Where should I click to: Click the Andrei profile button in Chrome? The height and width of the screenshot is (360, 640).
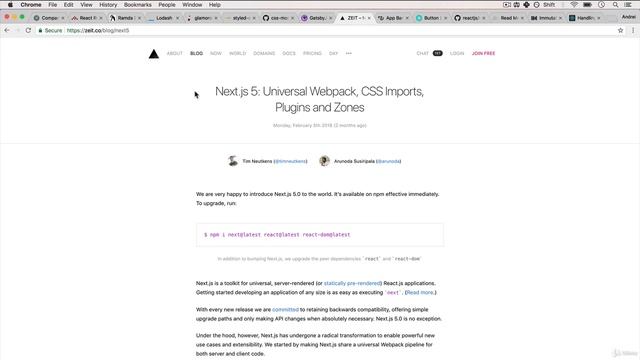629,17
